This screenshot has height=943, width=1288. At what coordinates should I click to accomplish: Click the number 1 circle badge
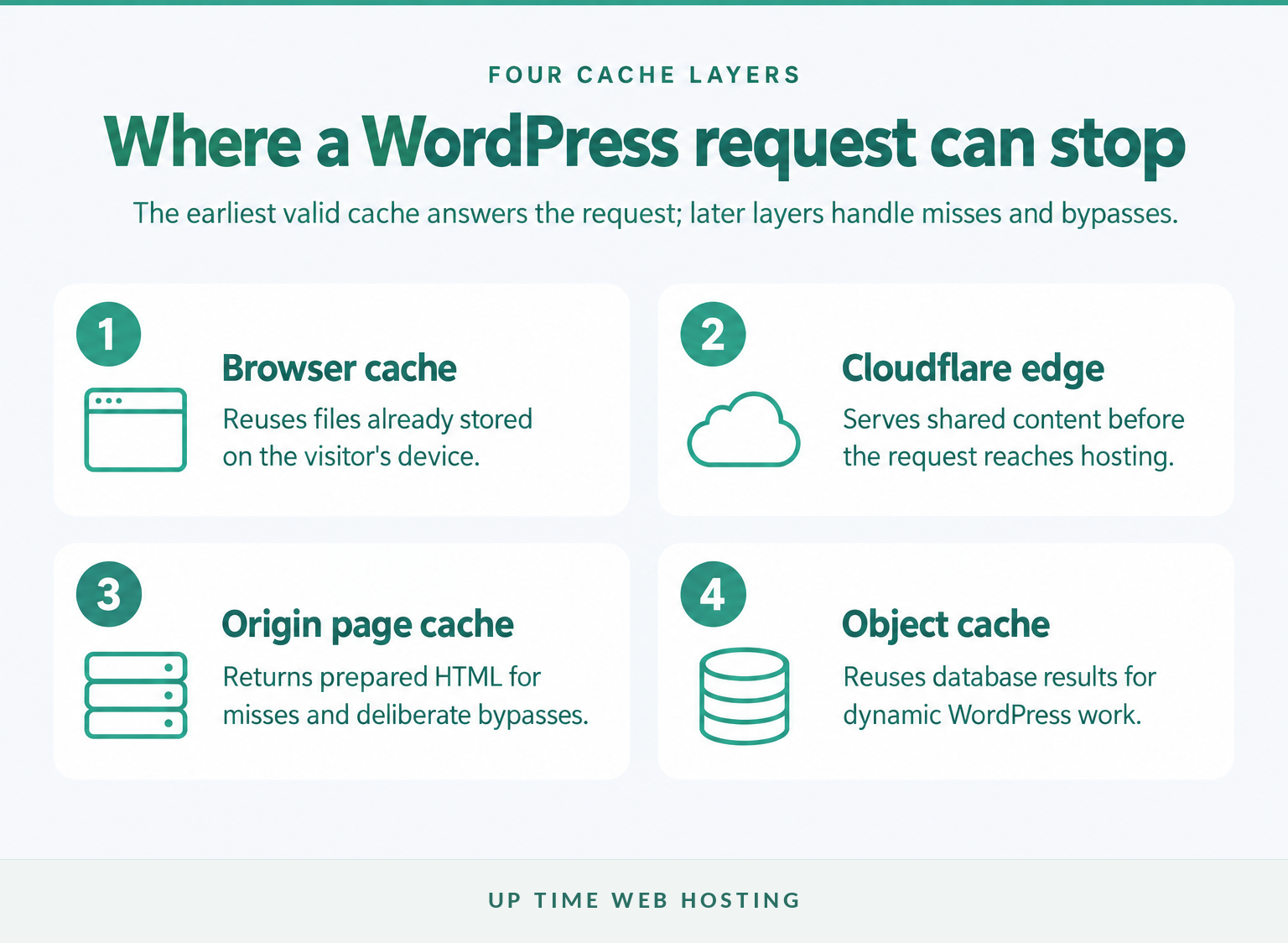click(x=108, y=334)
